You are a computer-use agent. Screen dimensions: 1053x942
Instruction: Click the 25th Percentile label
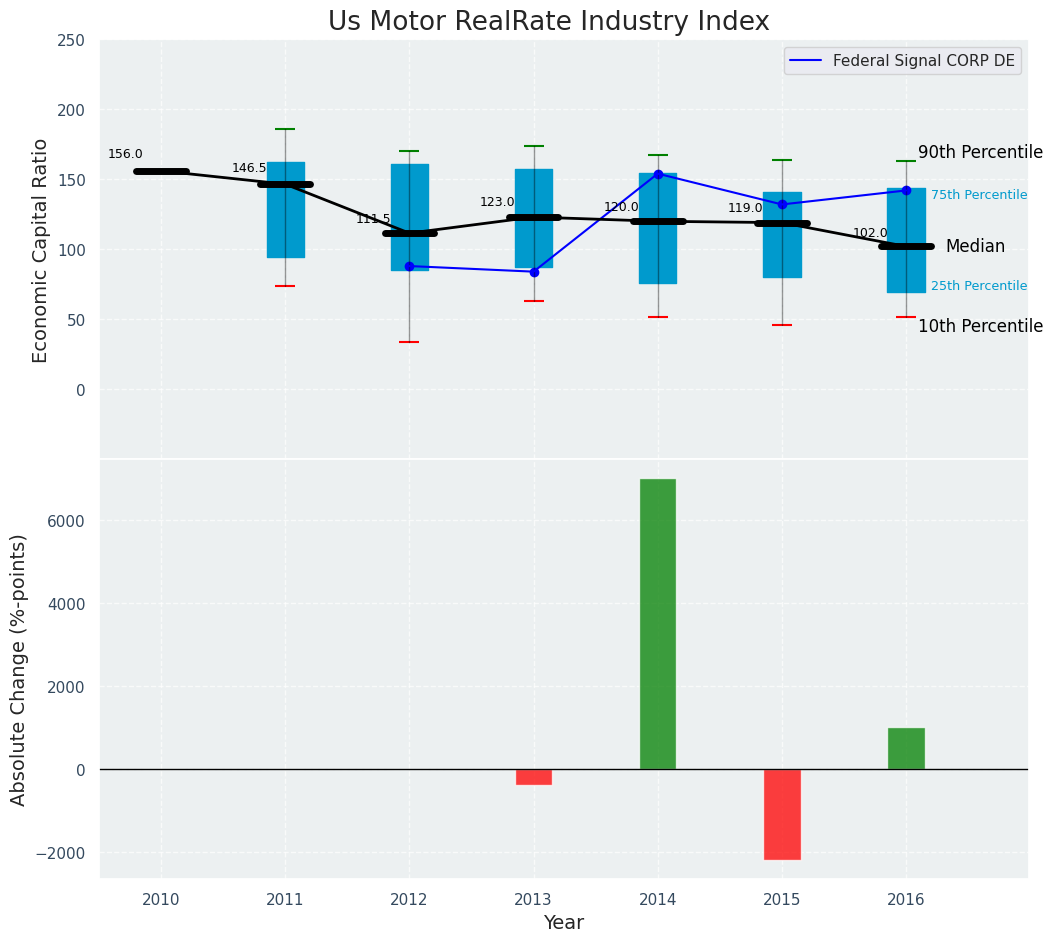point(978,286)
